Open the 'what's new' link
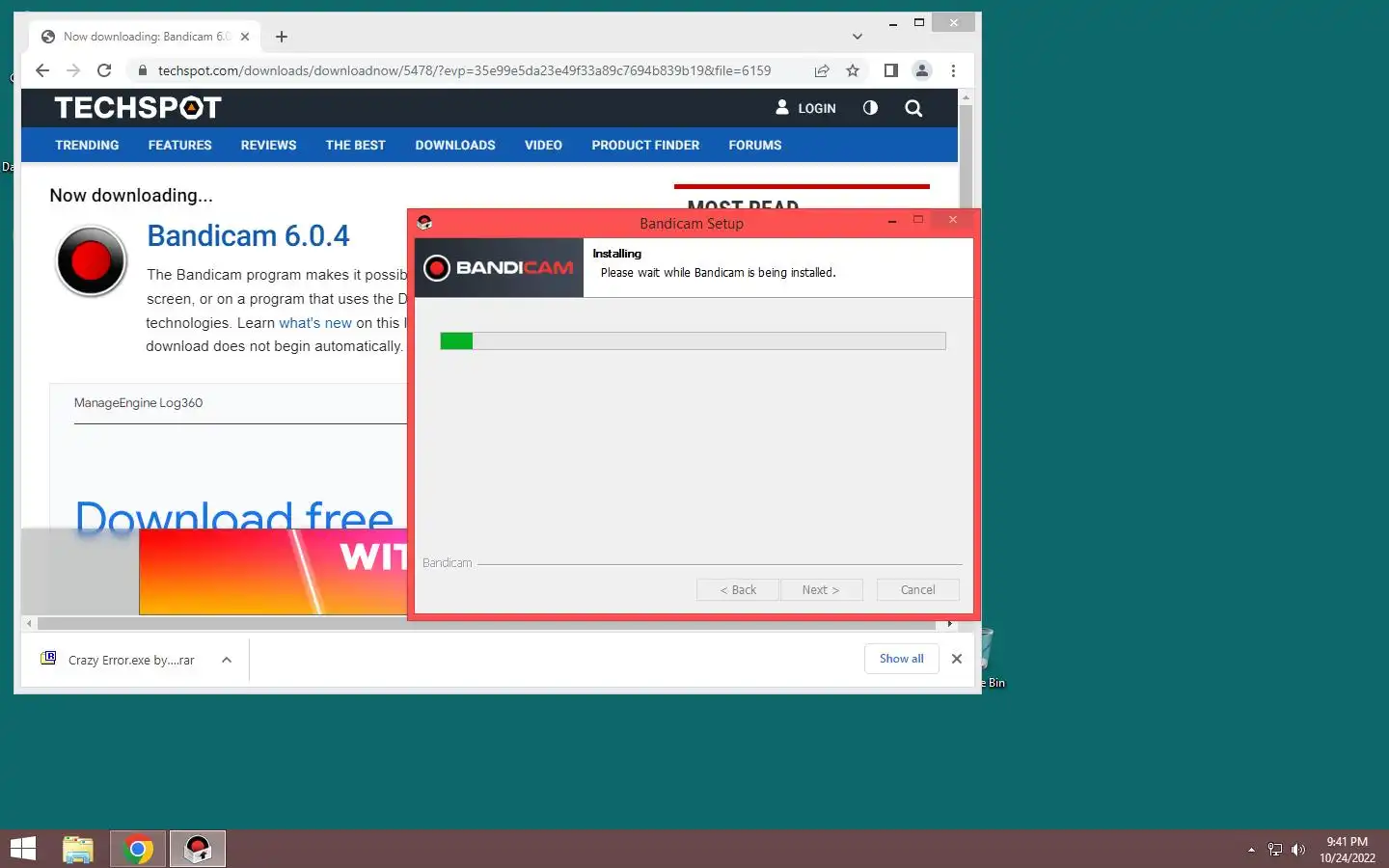The width and height of the screenshot is (1389, 868). (315, 323)
